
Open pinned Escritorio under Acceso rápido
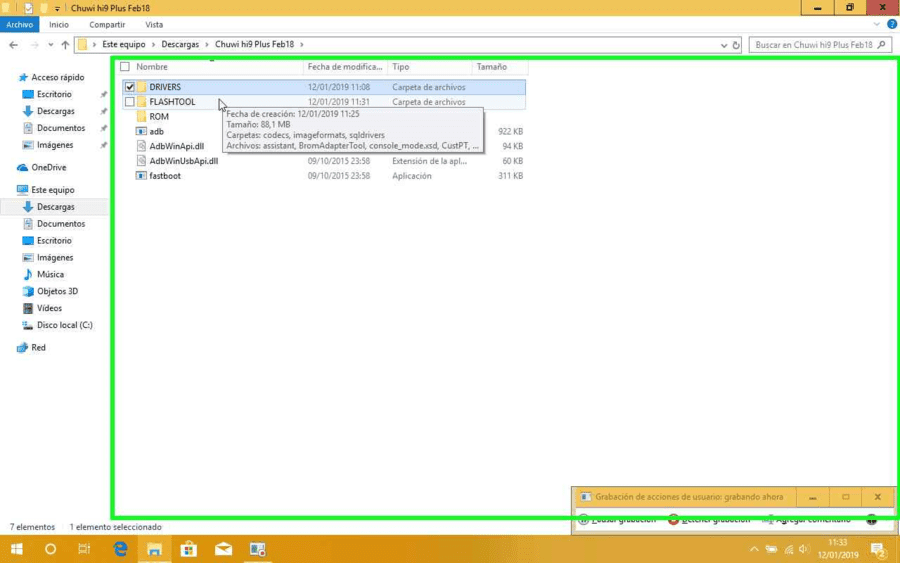(54, 94)
